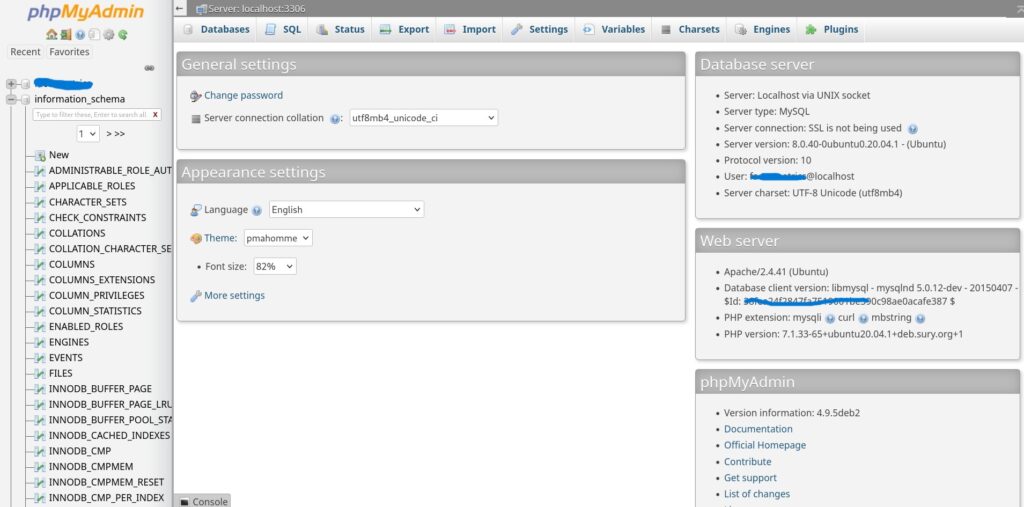Open phpMyAdmin documentation blue help icon in sidebar
Screen dimensions: 1024x507
tap(80, 35)
